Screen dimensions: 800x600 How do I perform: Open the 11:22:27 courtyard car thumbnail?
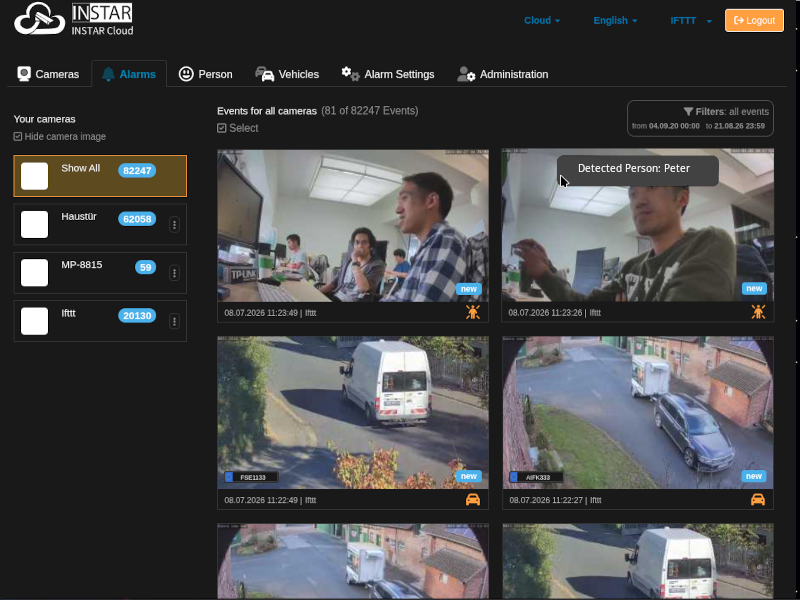tap(637, 412)
